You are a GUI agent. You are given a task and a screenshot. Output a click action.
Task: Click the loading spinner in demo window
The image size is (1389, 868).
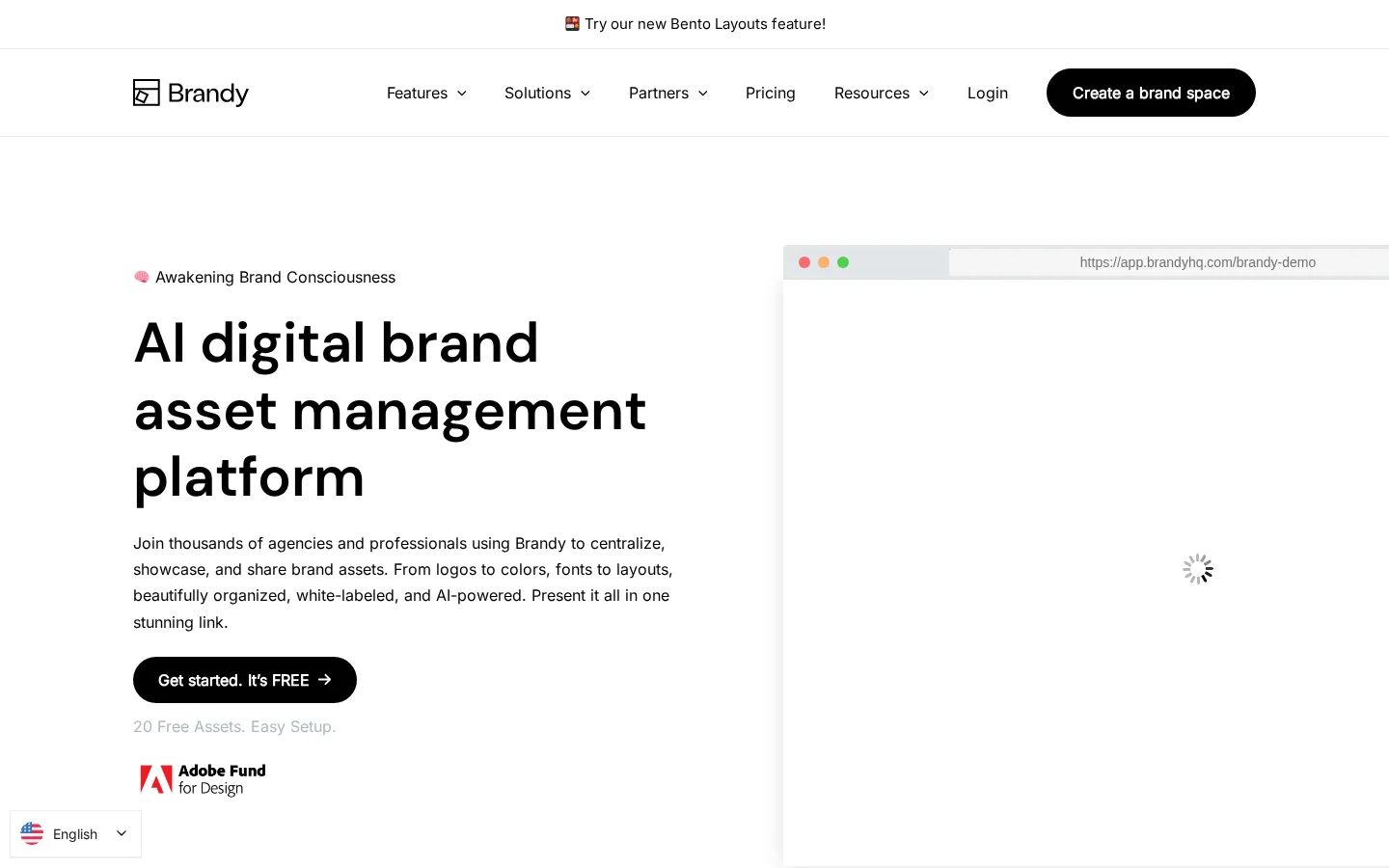pyautogui.click(x=1198, y=569)
